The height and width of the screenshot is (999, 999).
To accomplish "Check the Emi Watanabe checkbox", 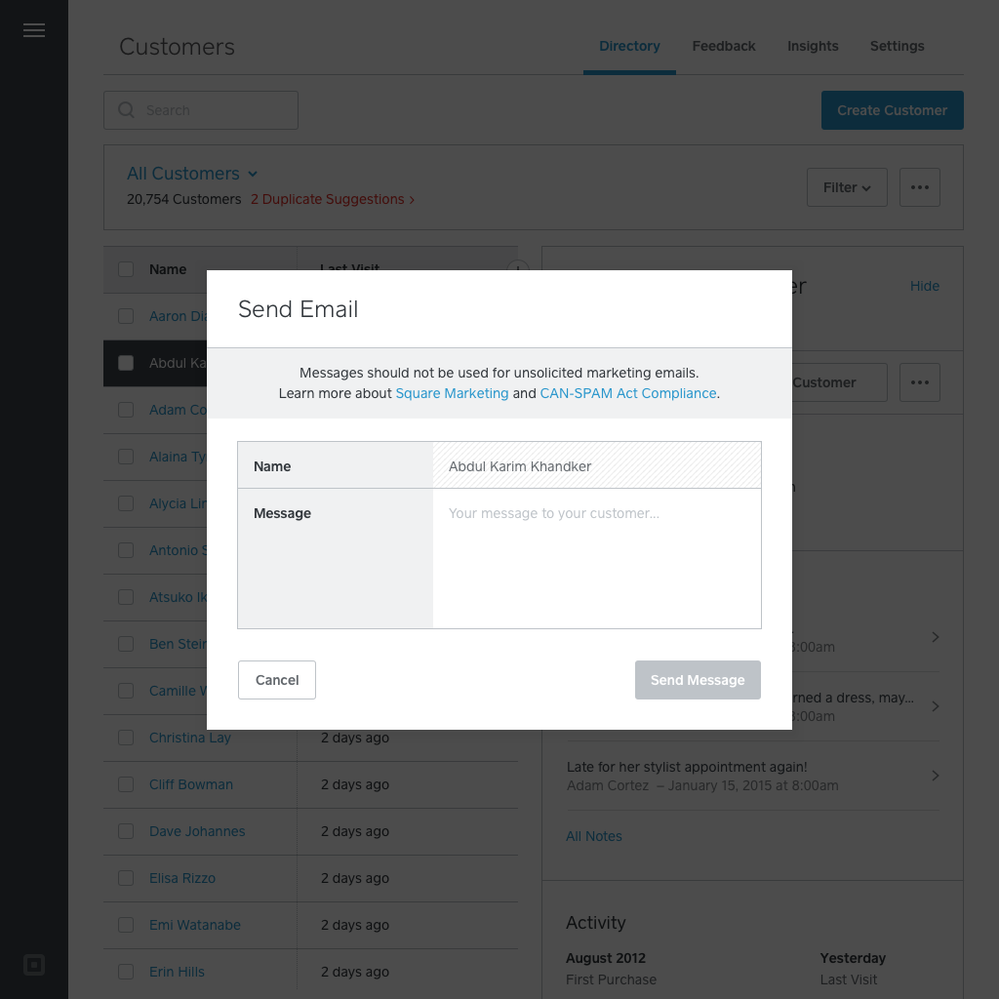I will coord(126,925).
